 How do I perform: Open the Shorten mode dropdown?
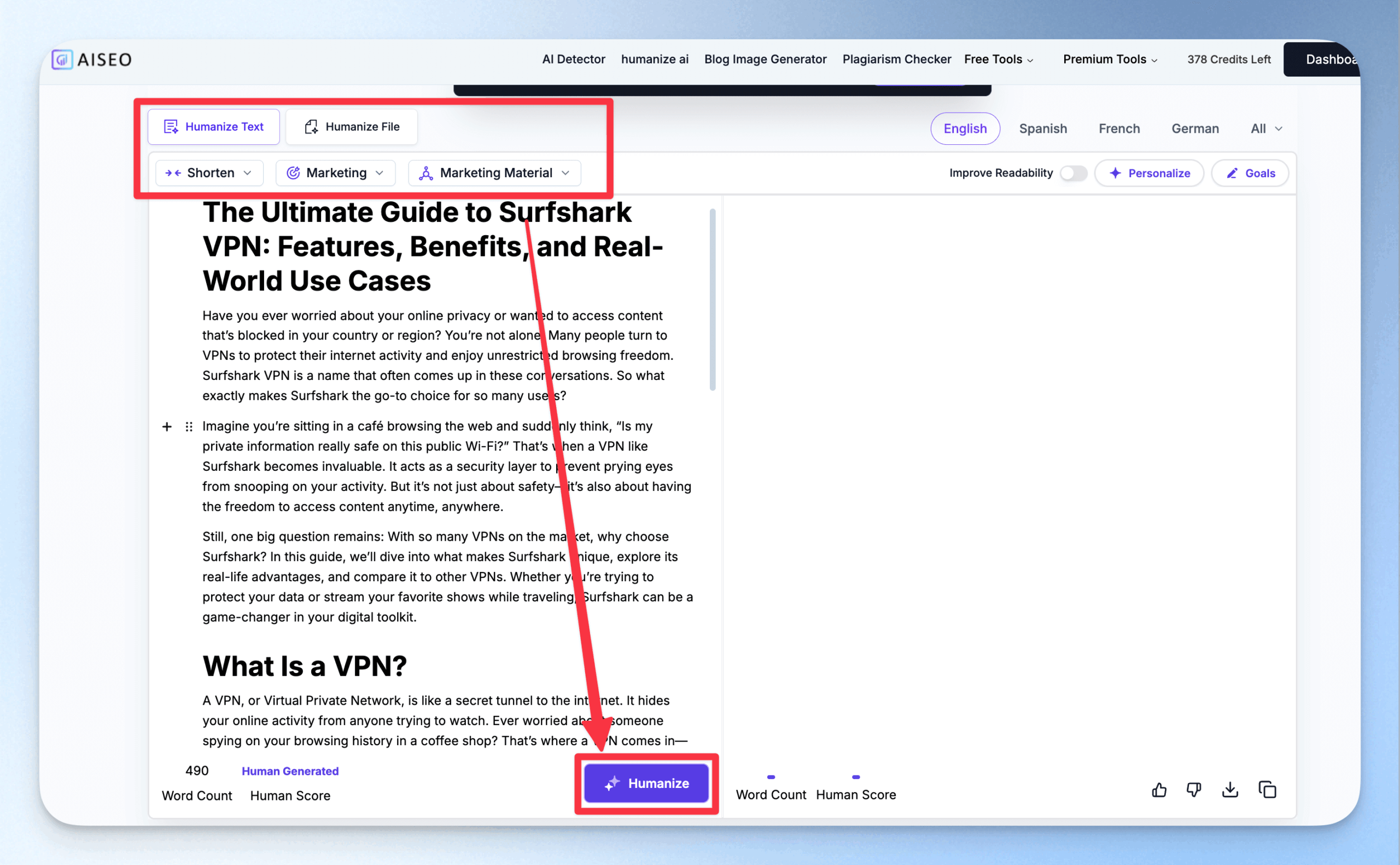coord(209,173)
